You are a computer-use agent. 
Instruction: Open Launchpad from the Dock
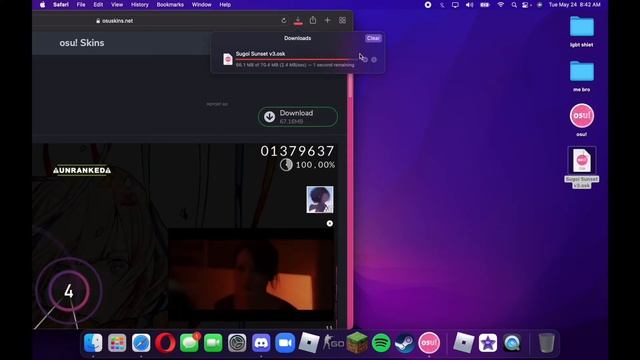pyautogui.click(x=117, y=343)
